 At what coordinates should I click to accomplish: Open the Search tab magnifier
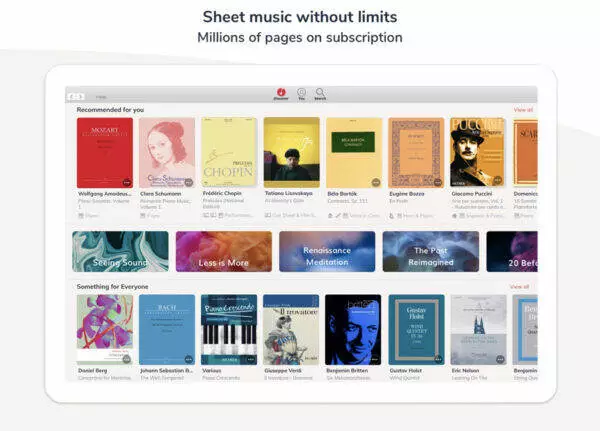coord(320,92)
